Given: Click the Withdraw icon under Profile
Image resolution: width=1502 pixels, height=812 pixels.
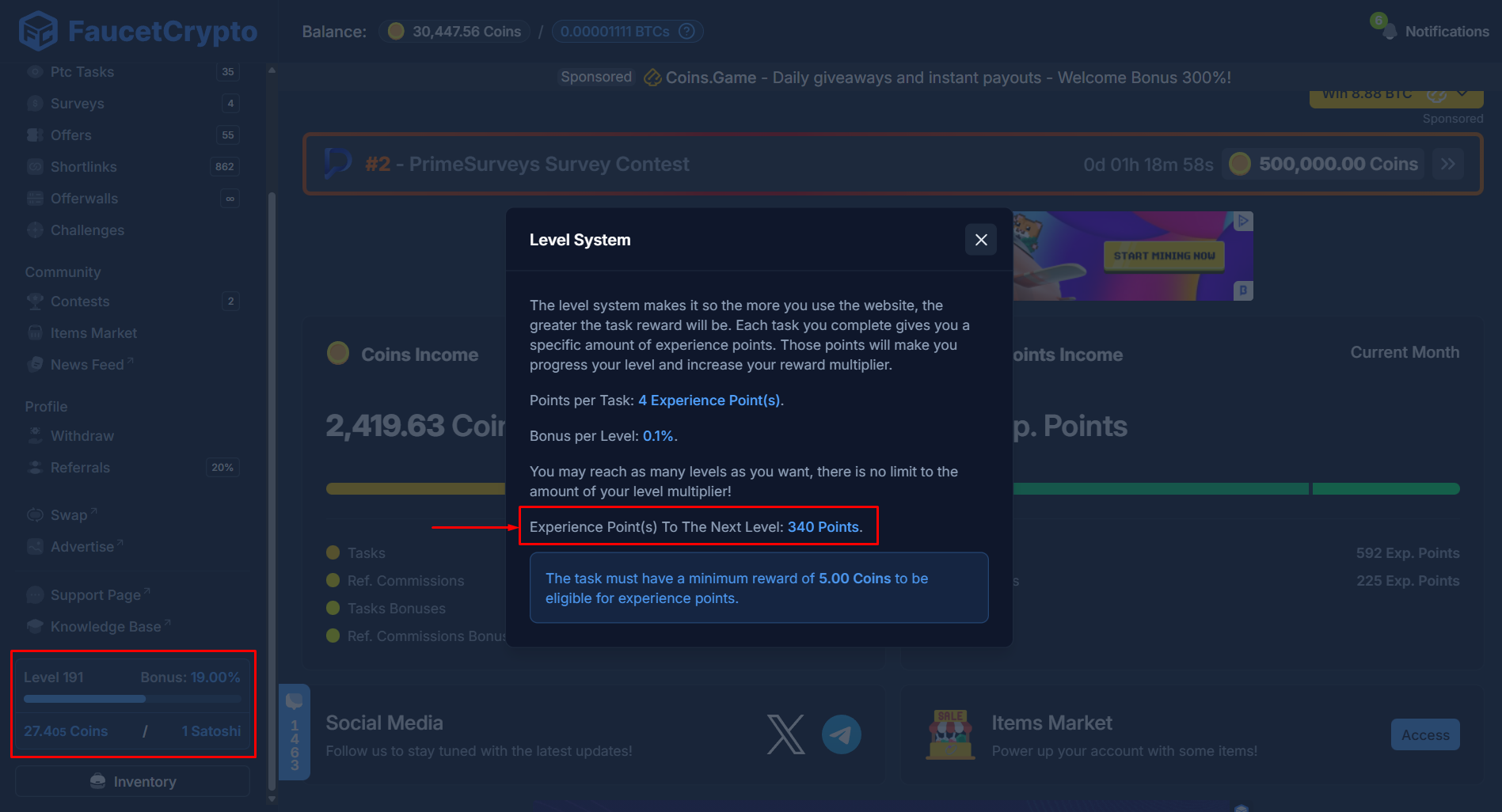Looking at the screenshot, I should click(36, 435).
